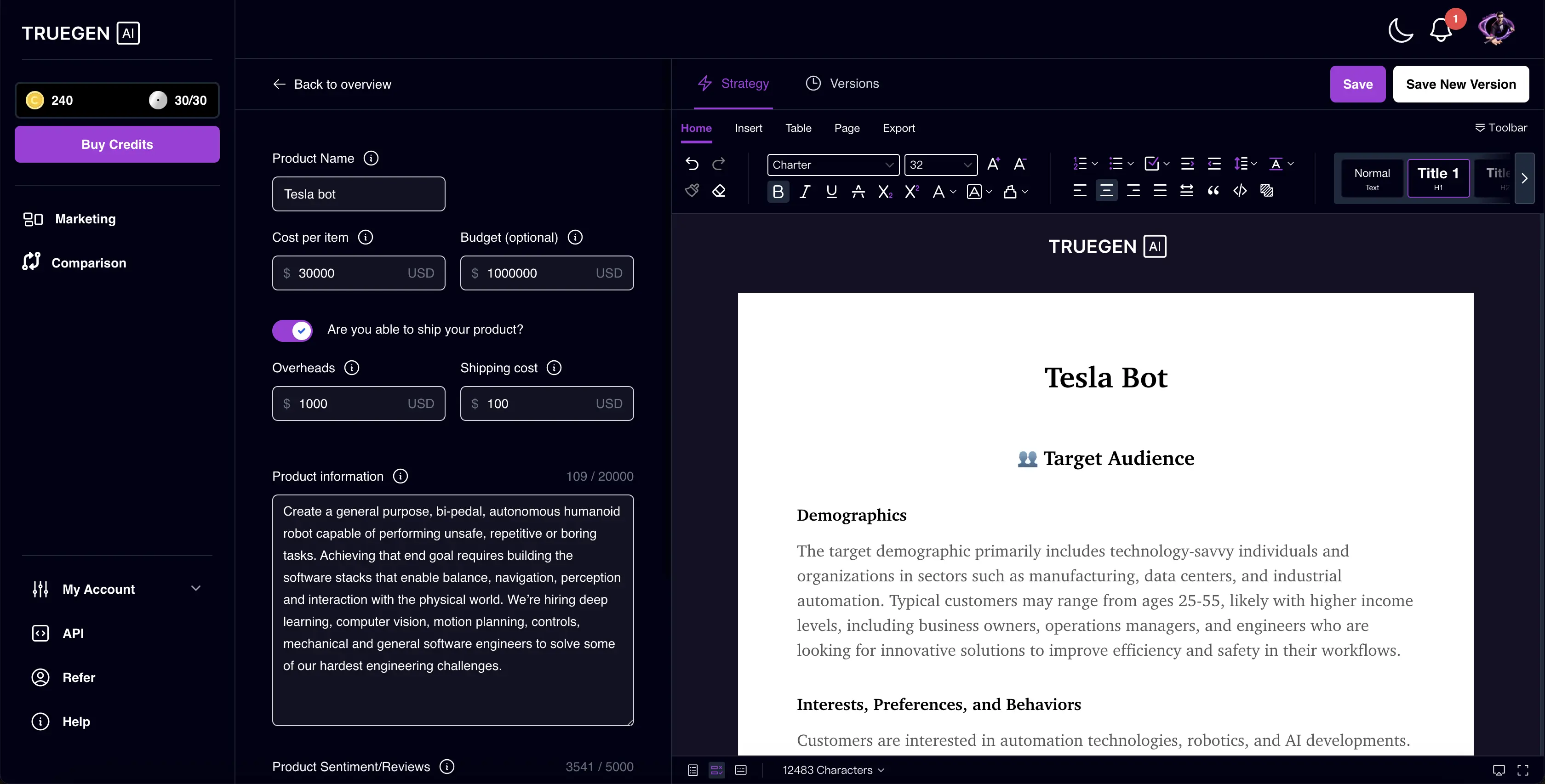Image resolution: width=1545 pixels, height=784 pixels.
Task: Open the Insert ribbon tab
Action: (749, 128)
